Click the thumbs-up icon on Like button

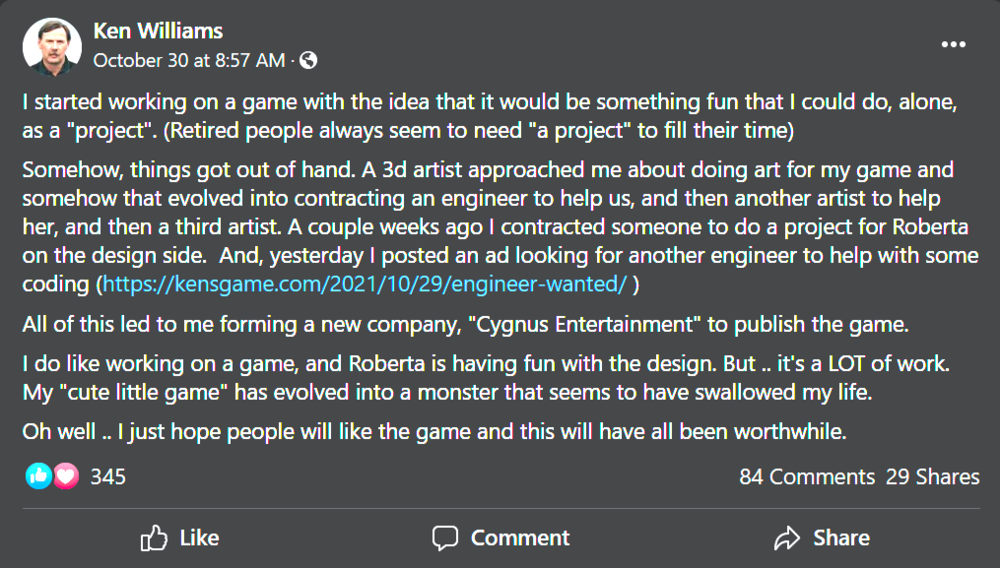pos(154,538)
